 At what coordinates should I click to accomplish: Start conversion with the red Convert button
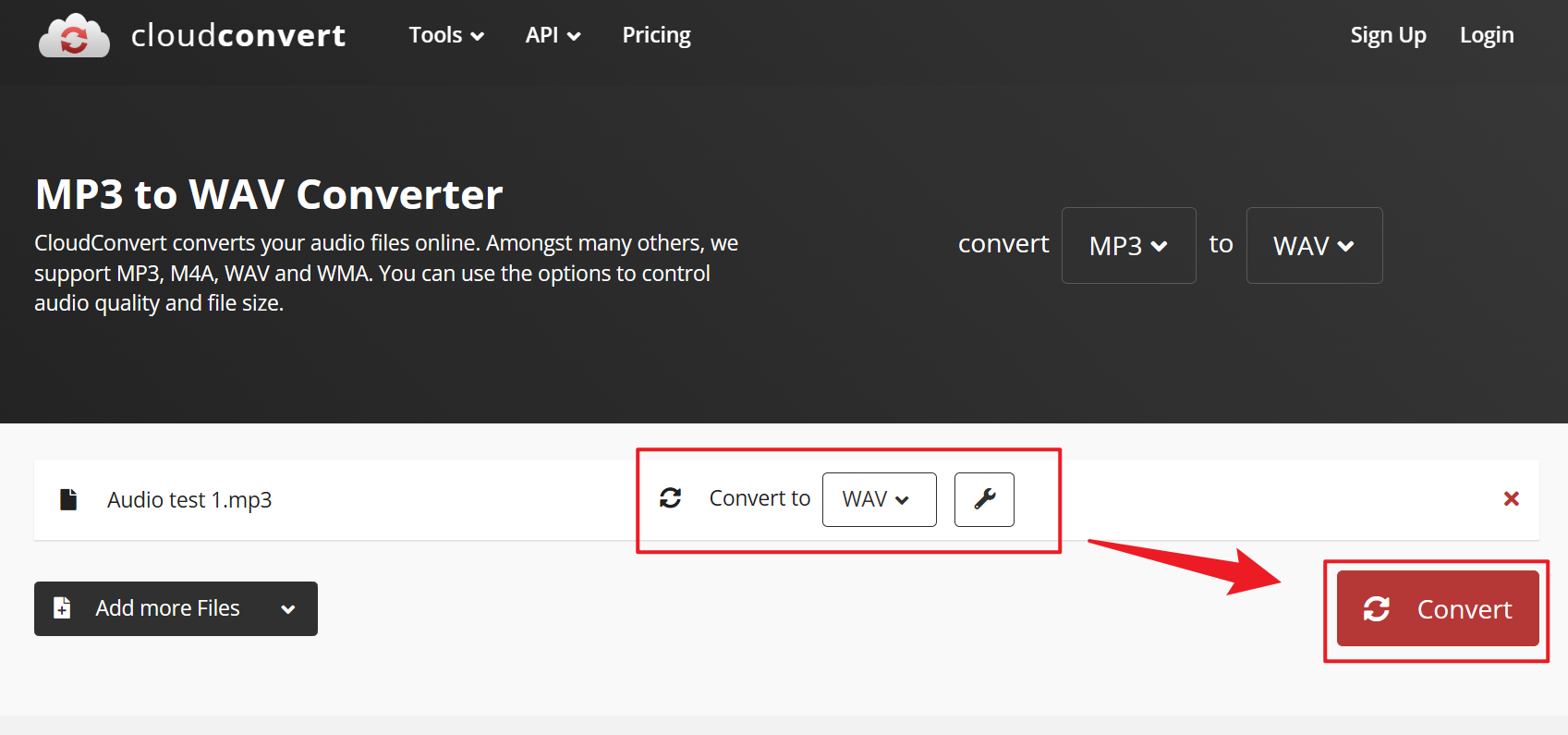pyautogui.click(x=1438, y=608)
